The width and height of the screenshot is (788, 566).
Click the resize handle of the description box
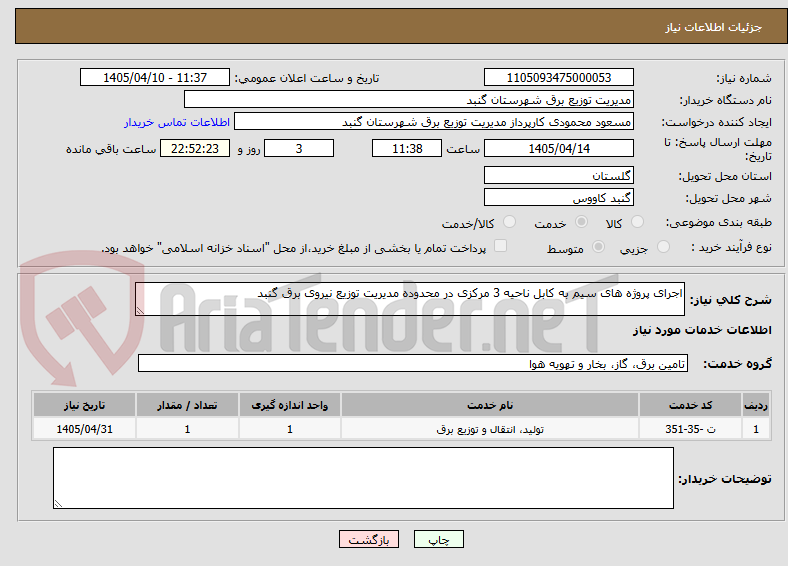pyautogui.click(x=140, y=311)
